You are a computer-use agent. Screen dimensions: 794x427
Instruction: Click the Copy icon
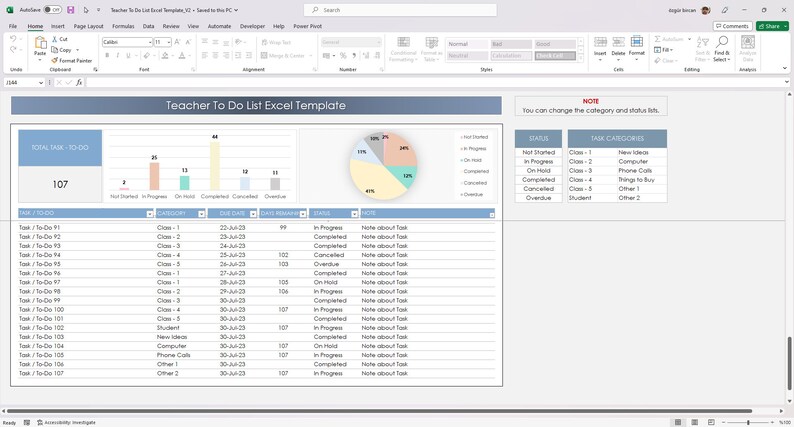pos(55,50)
